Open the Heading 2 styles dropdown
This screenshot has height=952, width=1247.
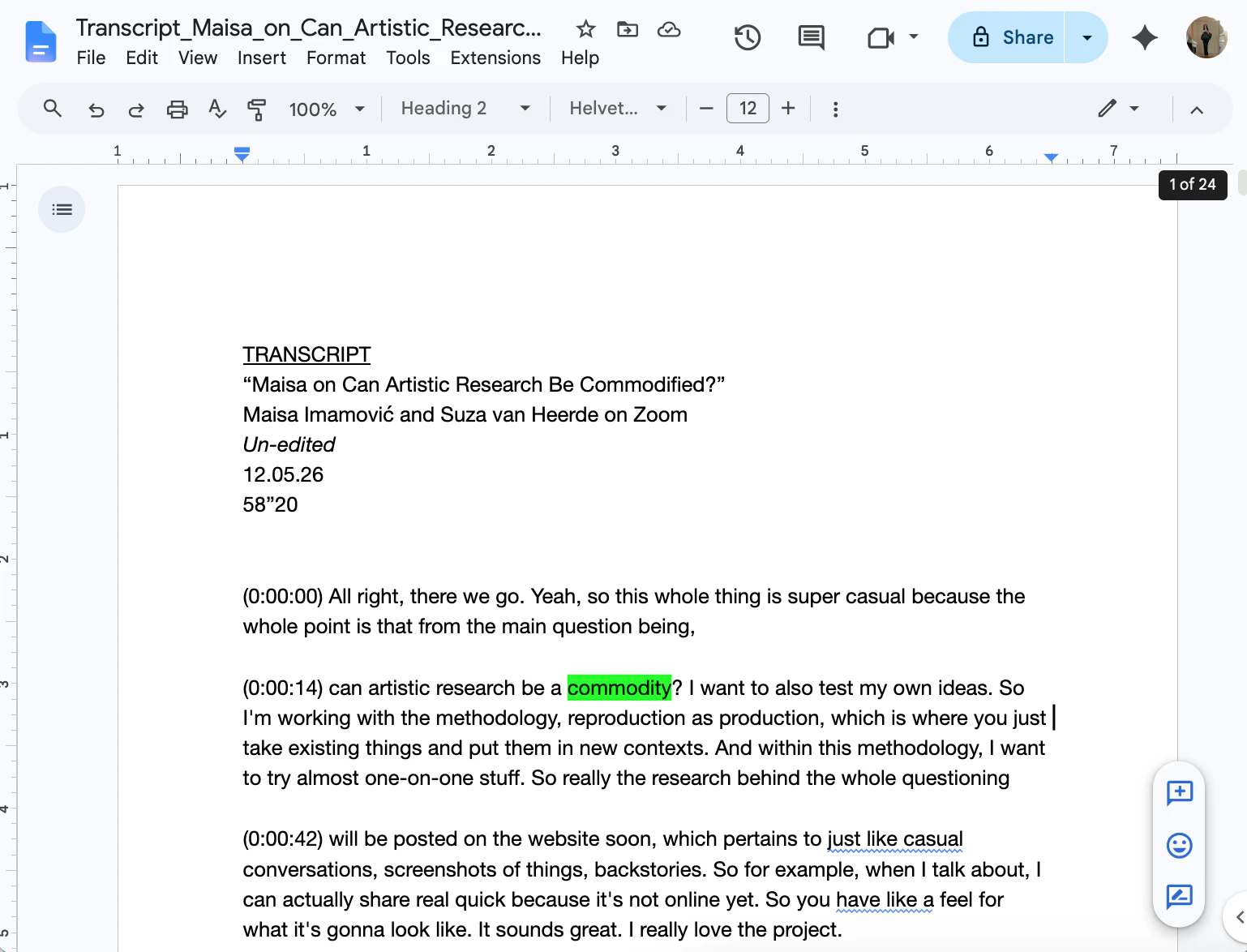(x=465, y=109)
